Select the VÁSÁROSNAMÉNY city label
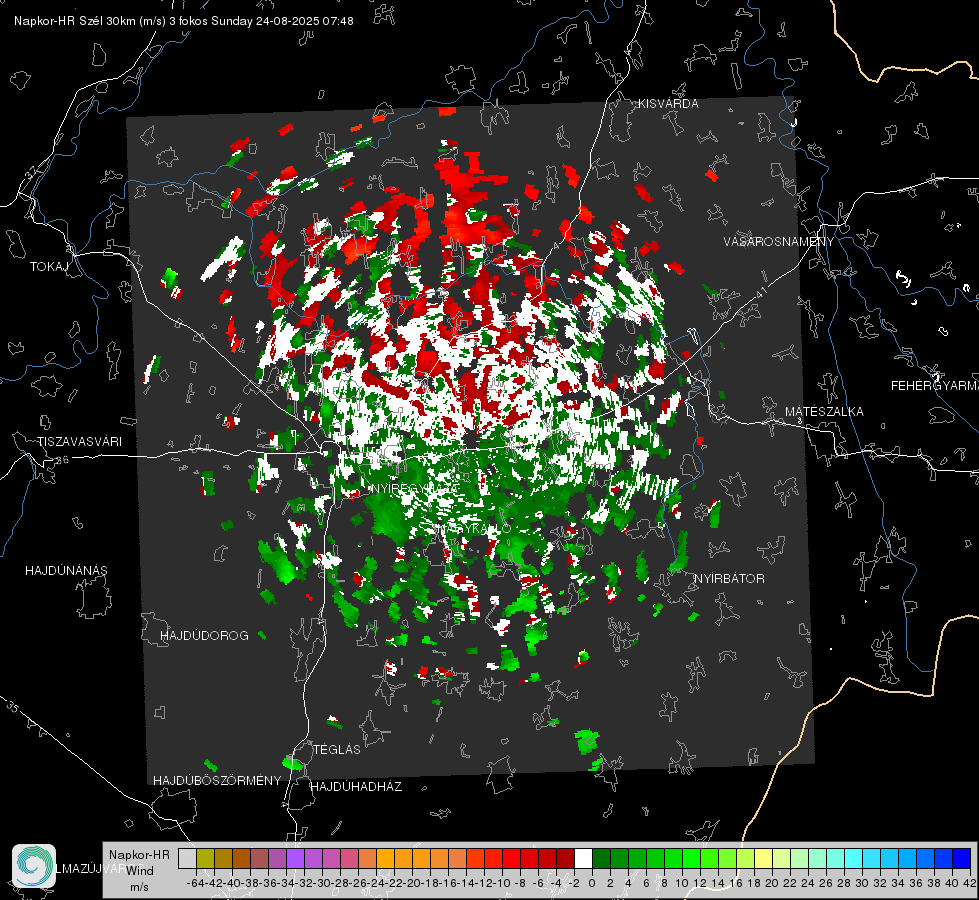 [x=779, y=242]
